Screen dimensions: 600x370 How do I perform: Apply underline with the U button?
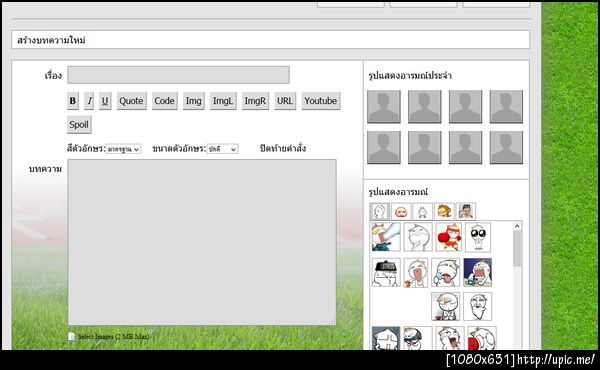pyautogui.click(x=105, y=101)
